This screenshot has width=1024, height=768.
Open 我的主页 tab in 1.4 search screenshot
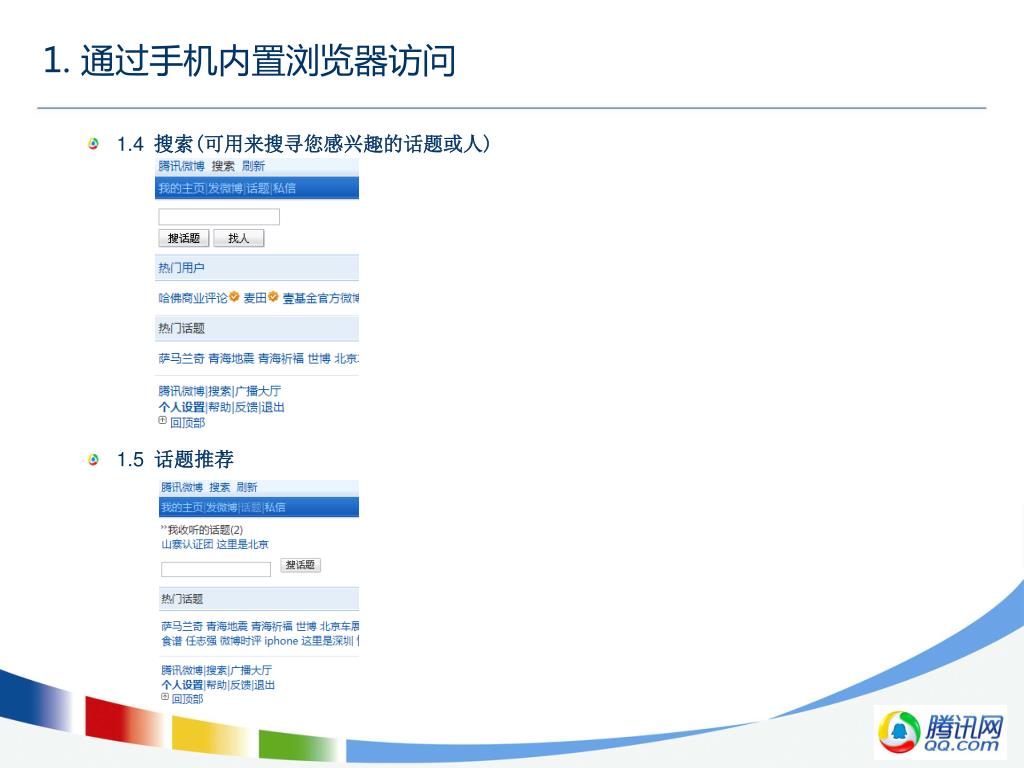182,188
